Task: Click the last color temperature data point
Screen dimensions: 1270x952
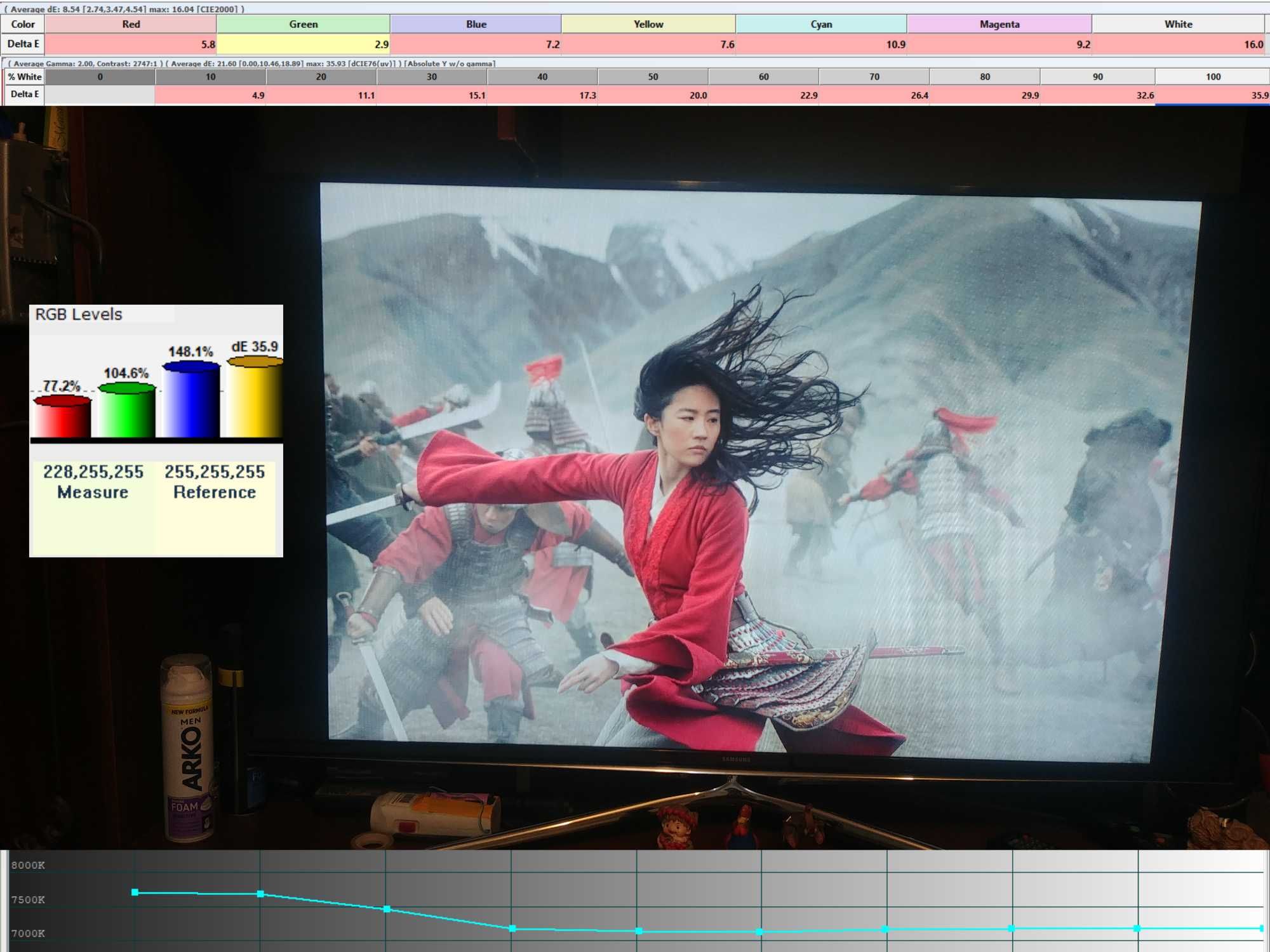Action: tap(1262, 928)
